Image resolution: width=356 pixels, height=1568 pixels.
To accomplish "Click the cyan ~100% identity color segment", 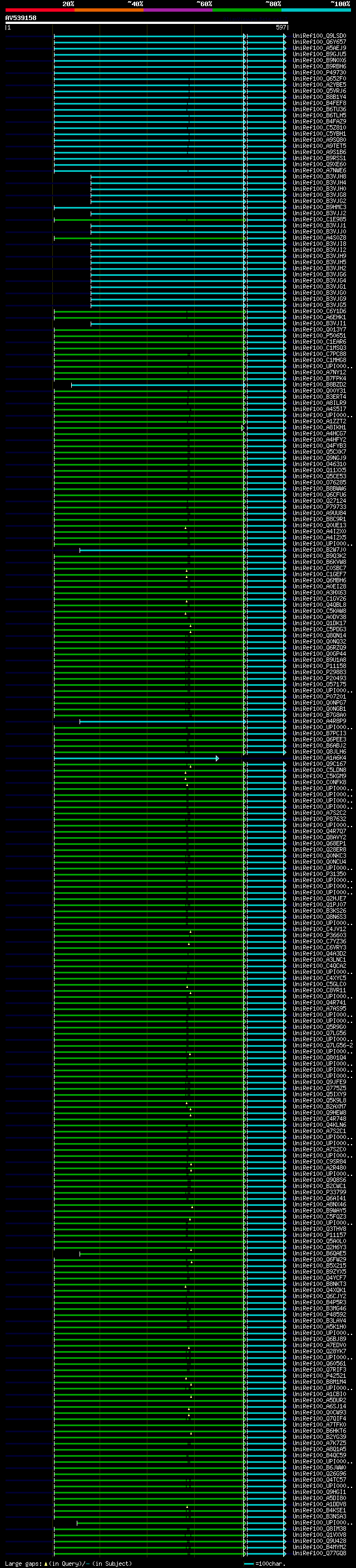I will coord(315,10).
